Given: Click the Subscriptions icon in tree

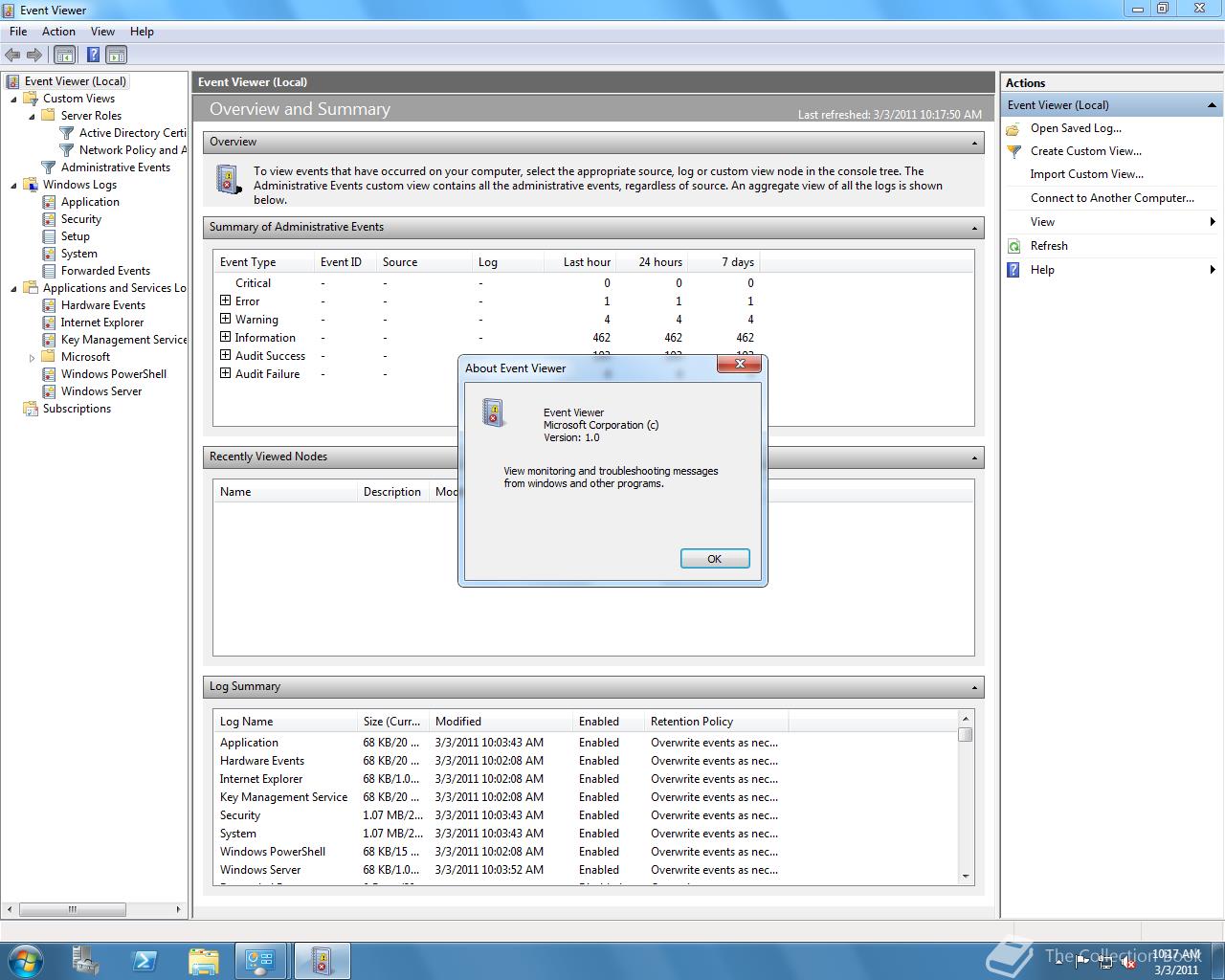Looking at the screenshot, I should click(31, 409).
